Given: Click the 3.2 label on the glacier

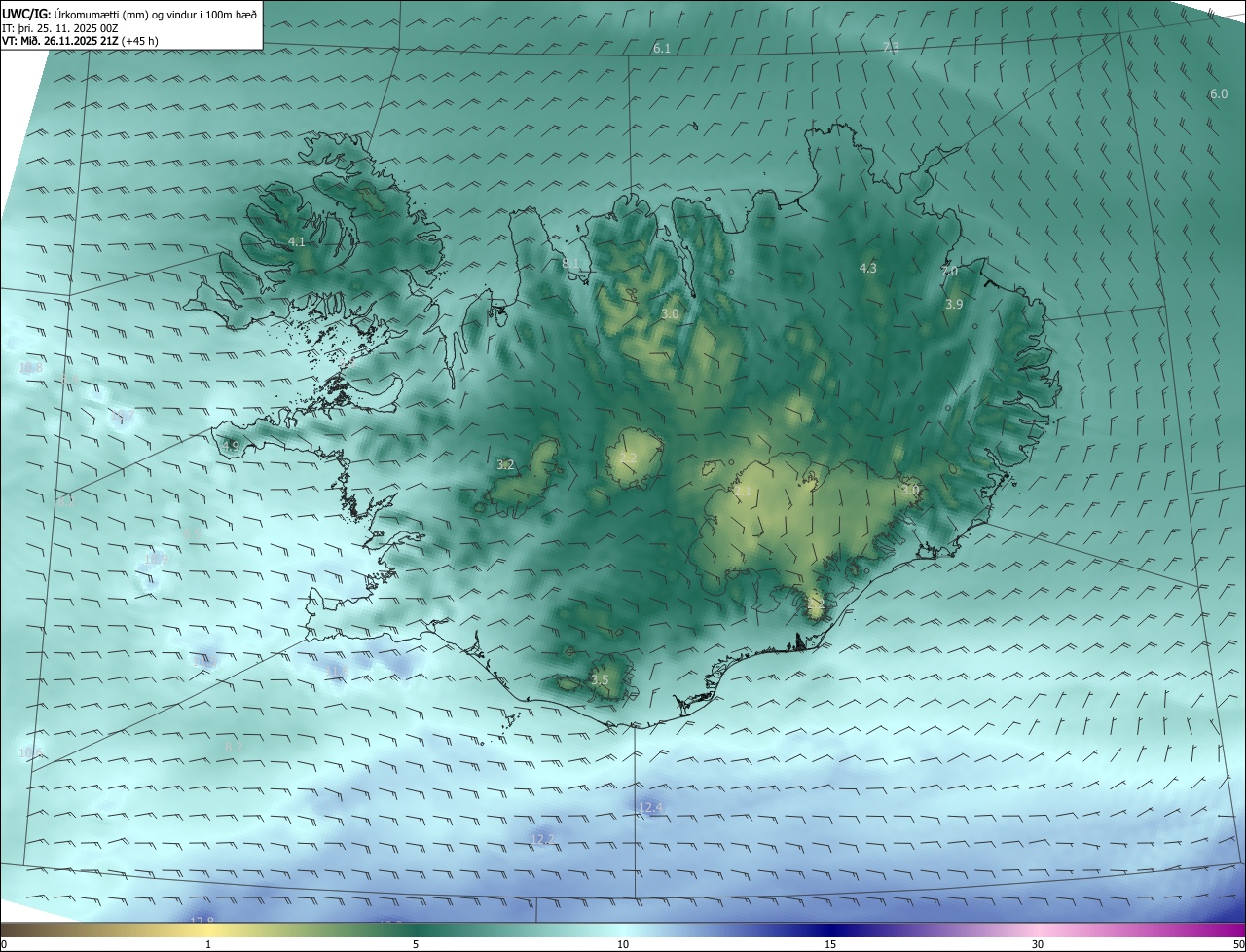Looking at the screenshot, I should [505, 464].
